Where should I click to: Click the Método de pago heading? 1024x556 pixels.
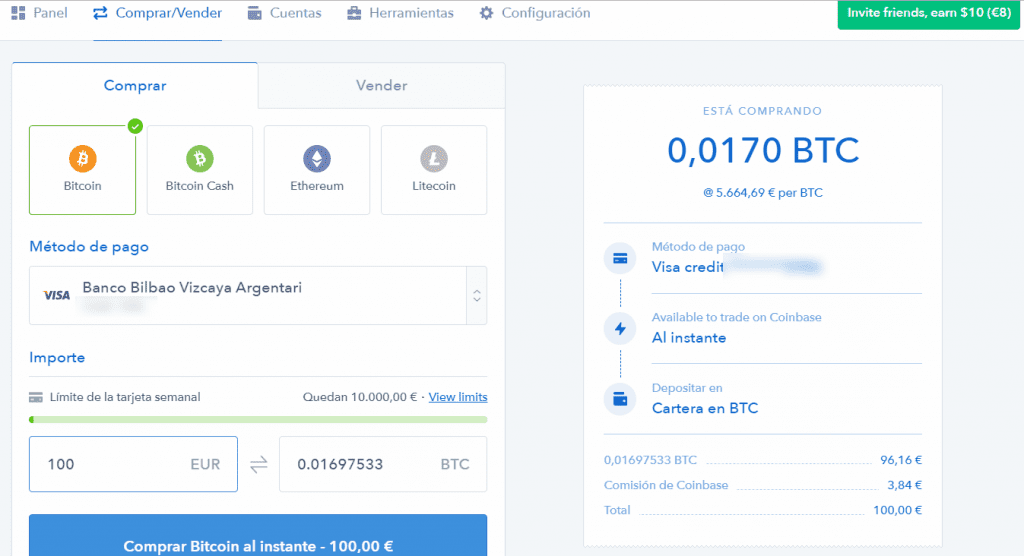89,246
